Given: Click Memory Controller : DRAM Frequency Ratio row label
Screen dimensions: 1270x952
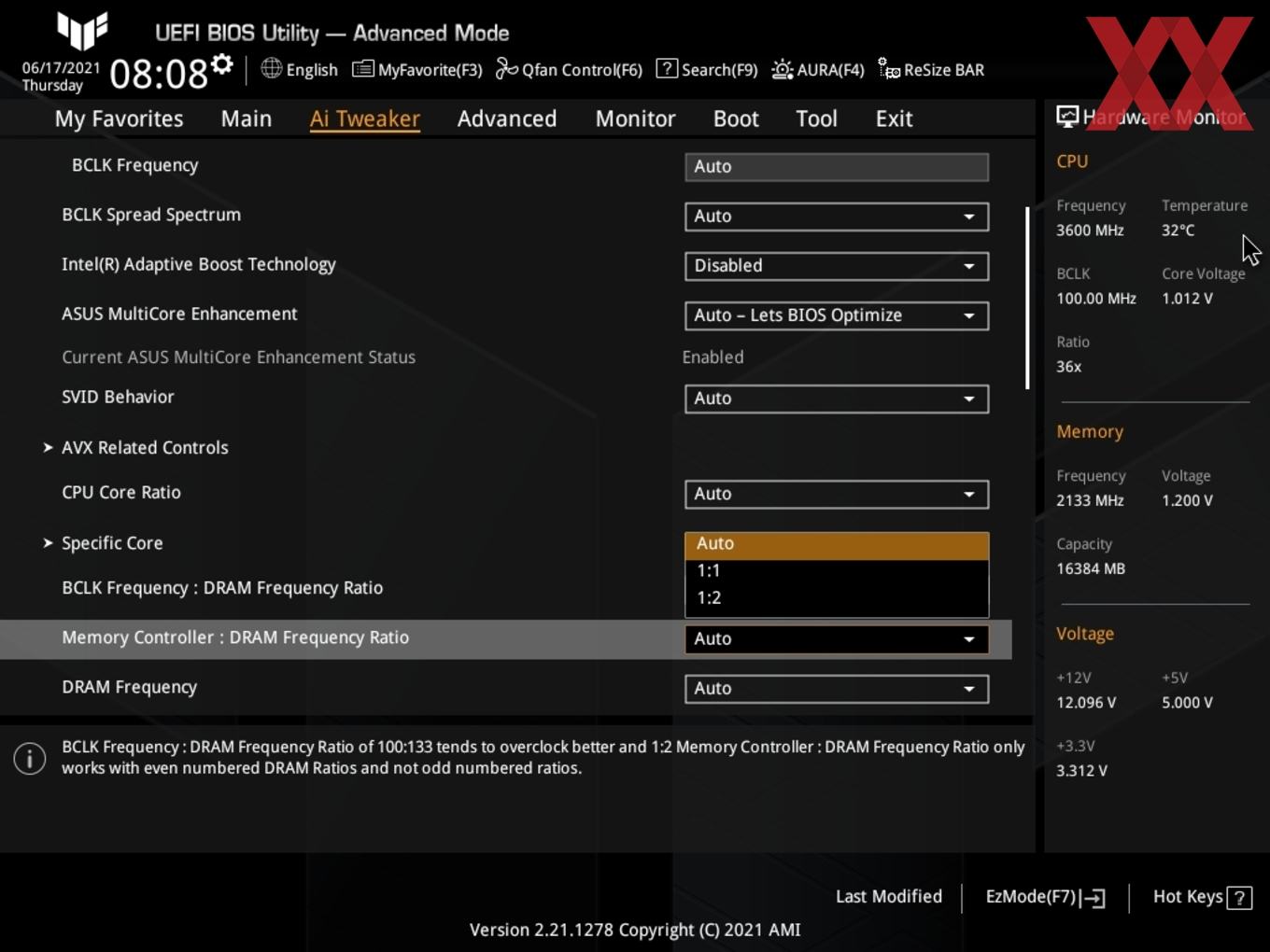Looking at the screenshot, I should click(235, 637).
